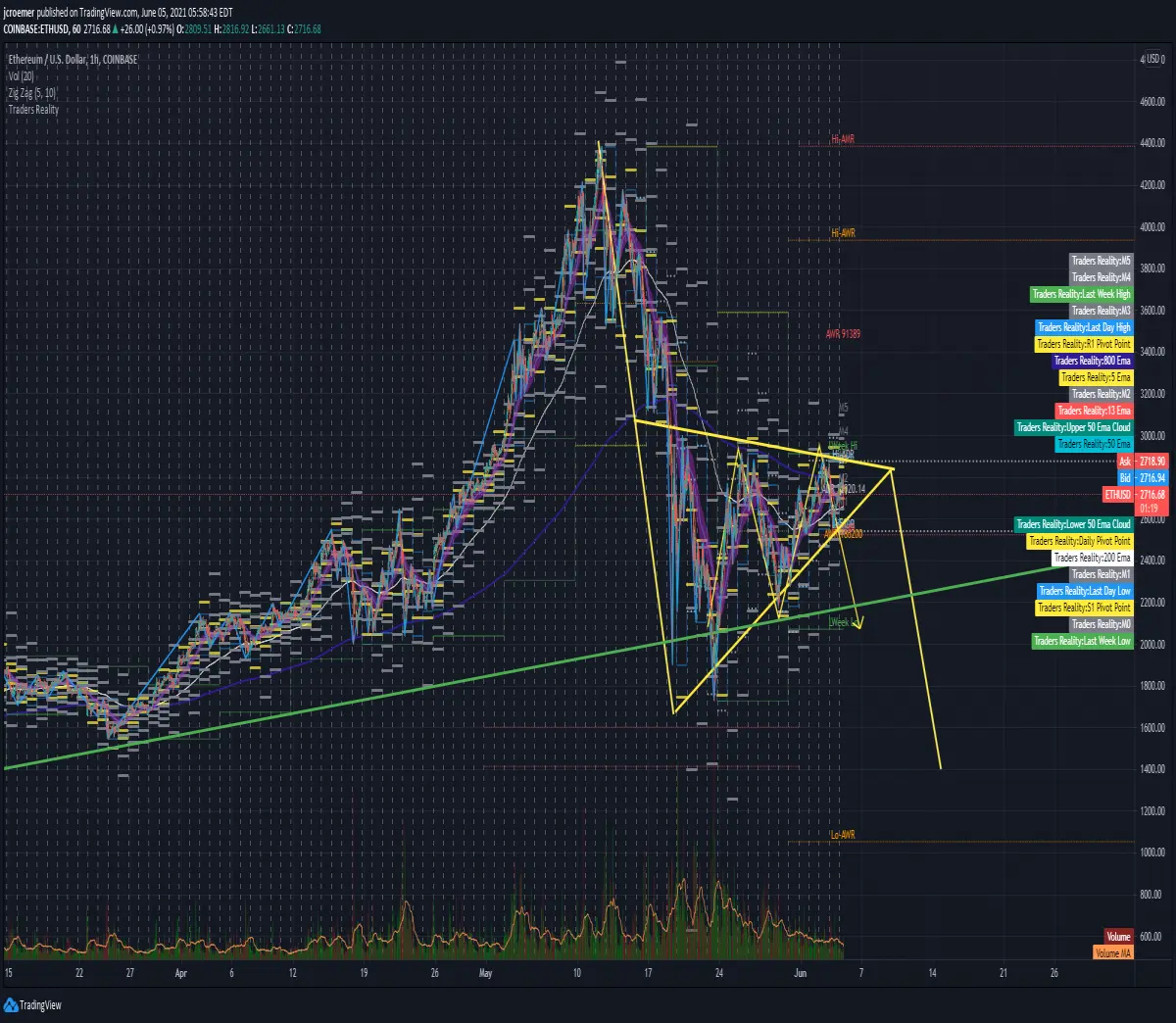Viewport: 1176px width, 1023px height.
Task: Click the Traders Reality:Lower 50 Ema Cloud label
Action: pyautogui.click(x=1073, y=524)
